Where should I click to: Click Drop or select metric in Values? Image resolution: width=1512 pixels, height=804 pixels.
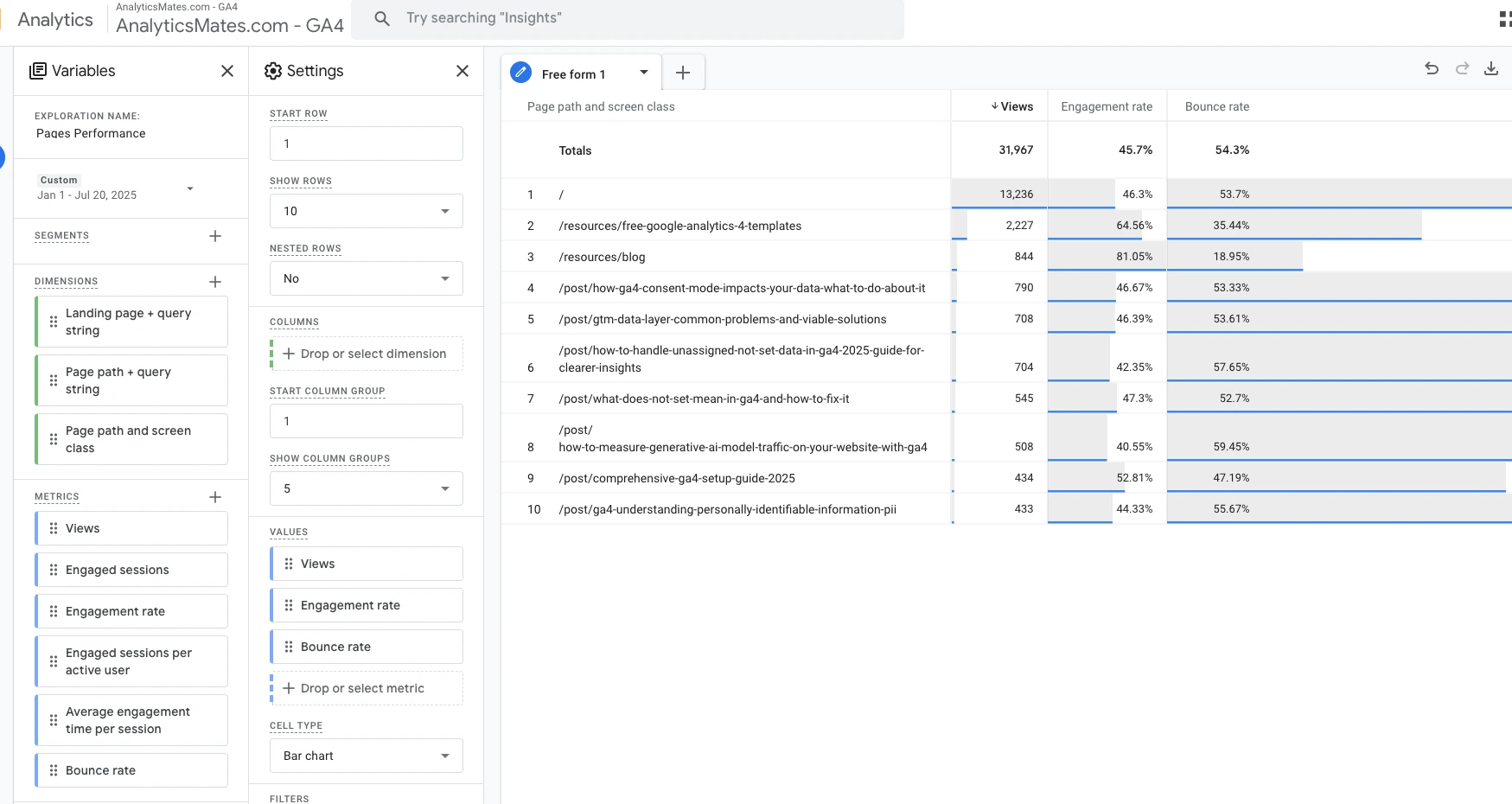pos(367,688)
